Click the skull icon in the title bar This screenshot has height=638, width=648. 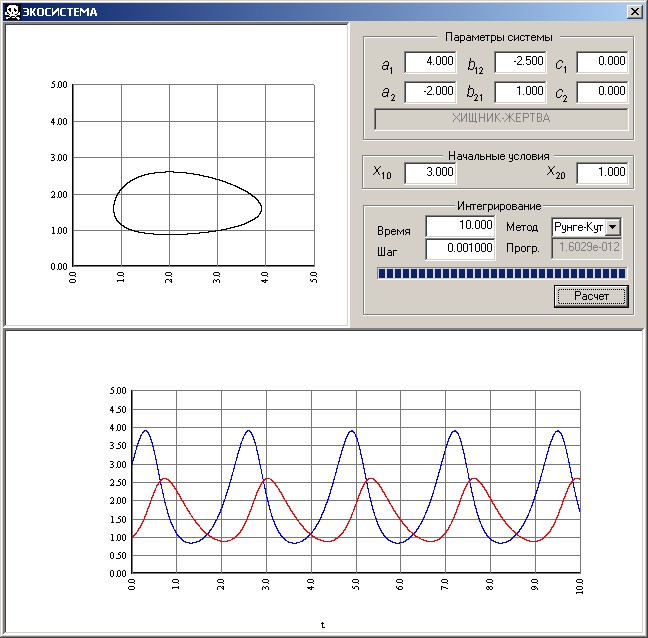coord(12,12)
